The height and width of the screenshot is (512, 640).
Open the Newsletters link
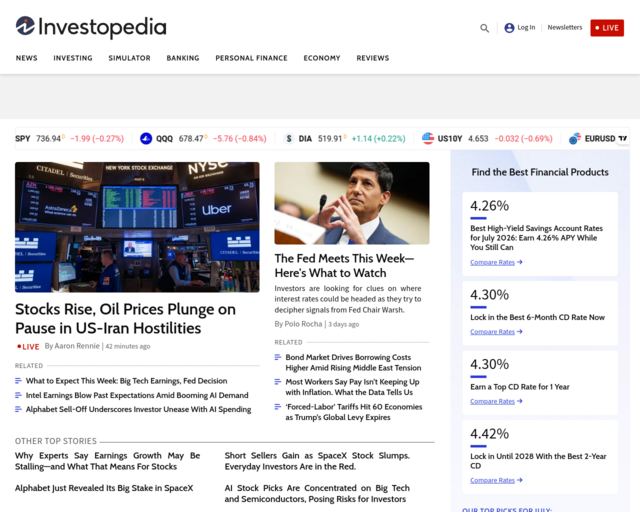[x=565, y=27]
